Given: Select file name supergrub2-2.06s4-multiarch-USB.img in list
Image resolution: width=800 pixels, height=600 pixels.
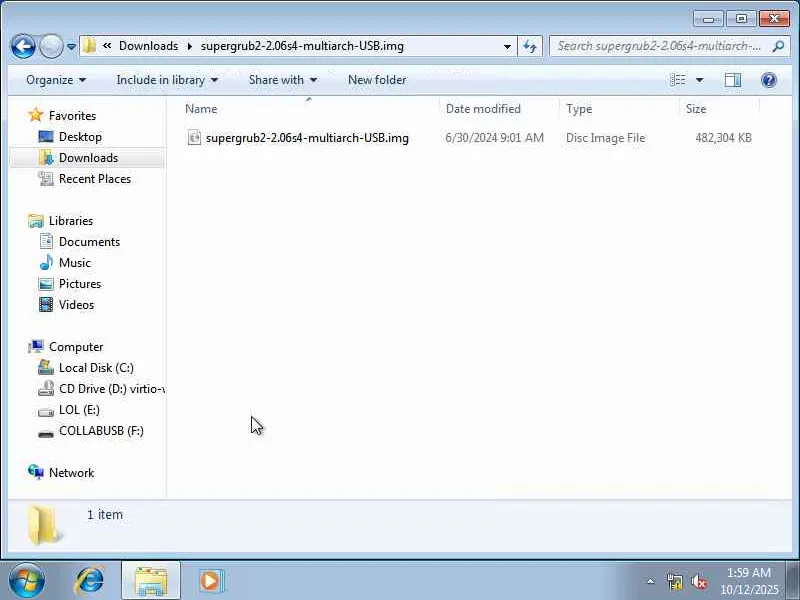Looking at the screenshot, I should pos(307,138).
